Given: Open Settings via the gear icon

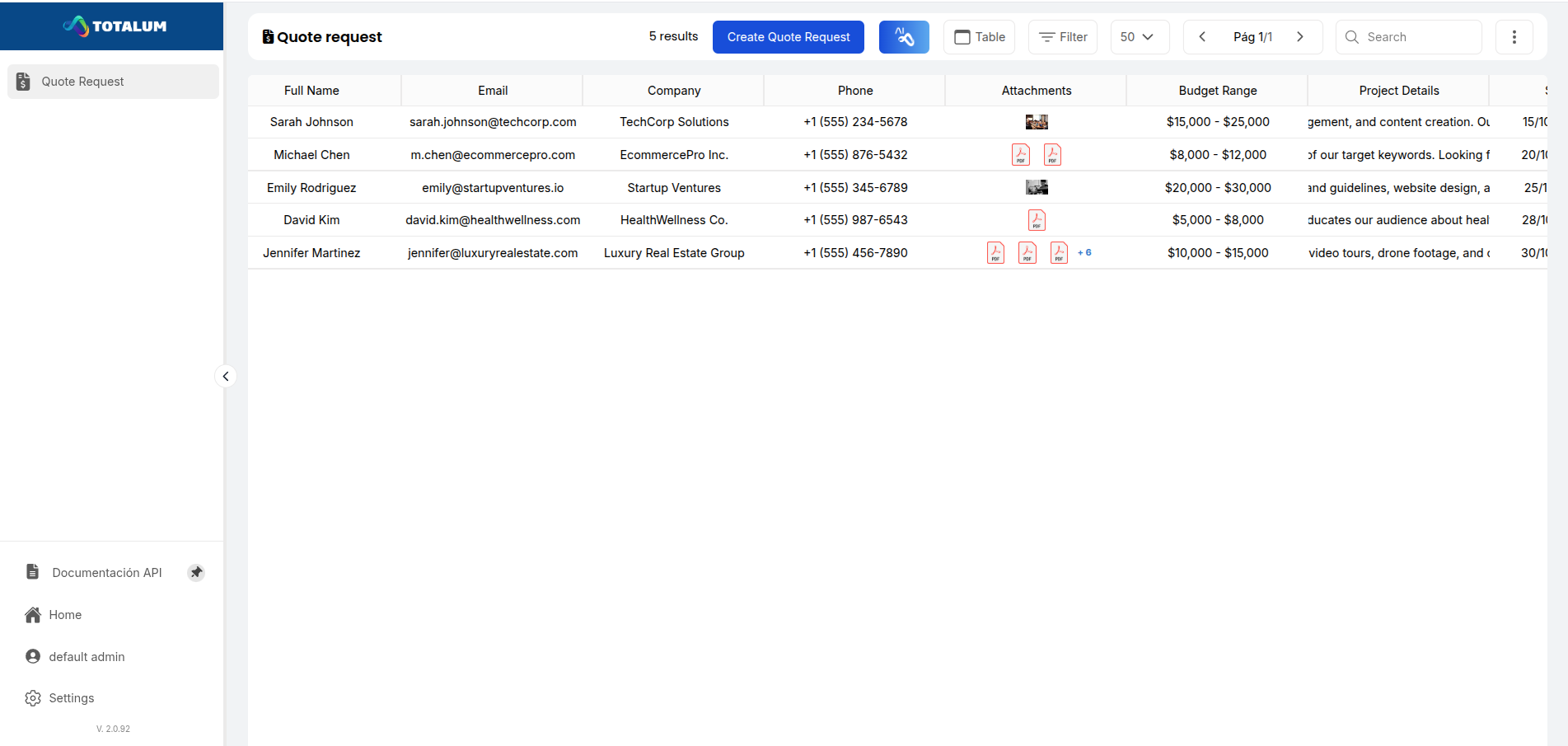Looking at the screenshot, I should coord(32,697).
